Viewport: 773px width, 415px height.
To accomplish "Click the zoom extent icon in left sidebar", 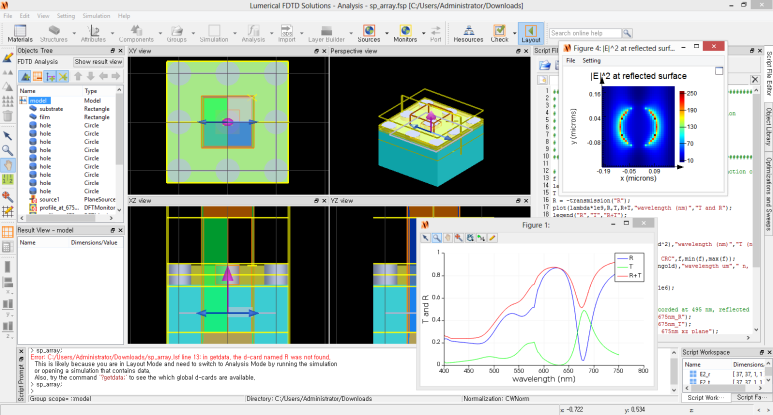I will tap(7, 196).
